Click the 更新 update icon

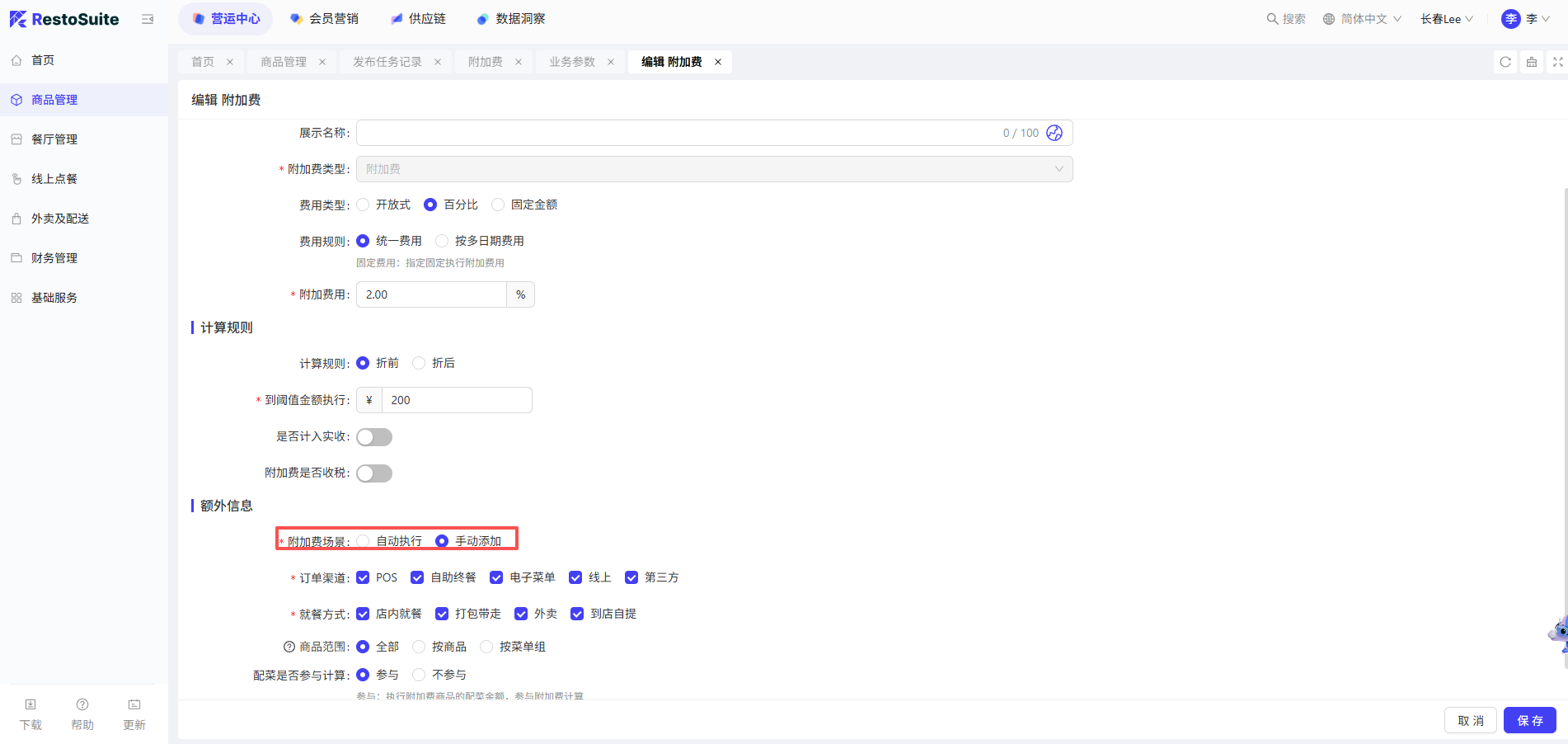[134, 705]
